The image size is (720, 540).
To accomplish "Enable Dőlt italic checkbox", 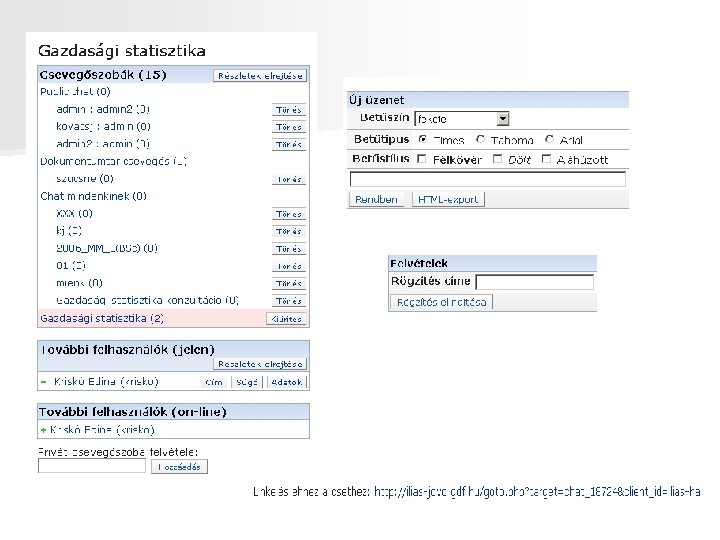I will point(497,159).
